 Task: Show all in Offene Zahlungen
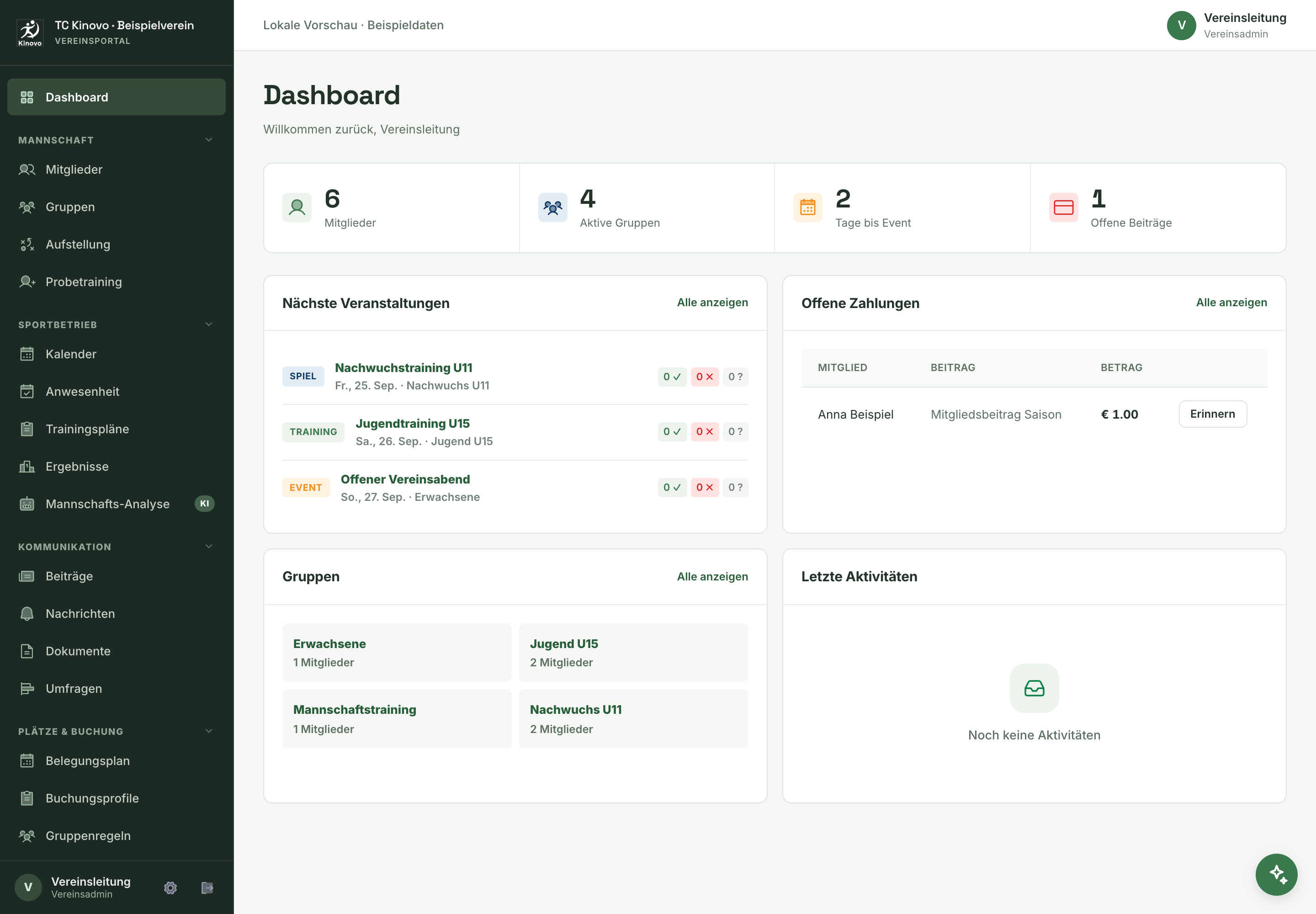pyautogui.click(x=1231, y=303)
